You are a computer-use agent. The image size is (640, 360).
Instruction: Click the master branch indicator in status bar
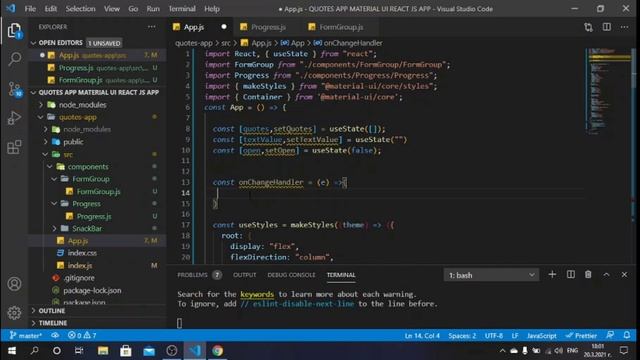[x=26, y=336]
